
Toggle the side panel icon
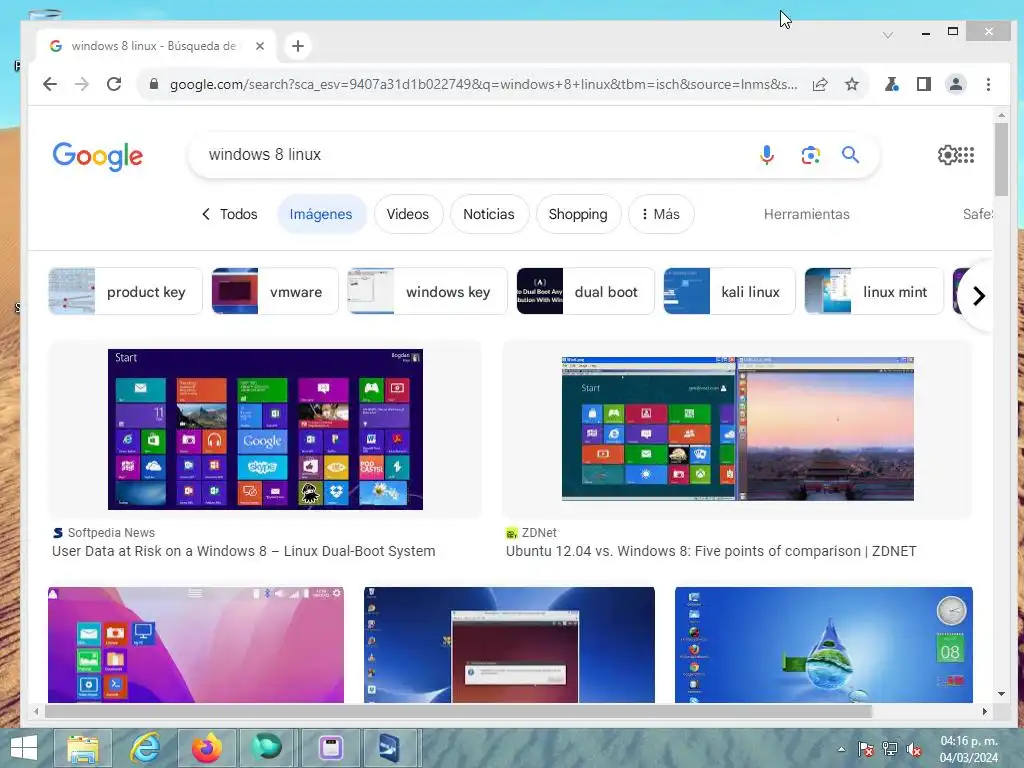tap(923, 84)
